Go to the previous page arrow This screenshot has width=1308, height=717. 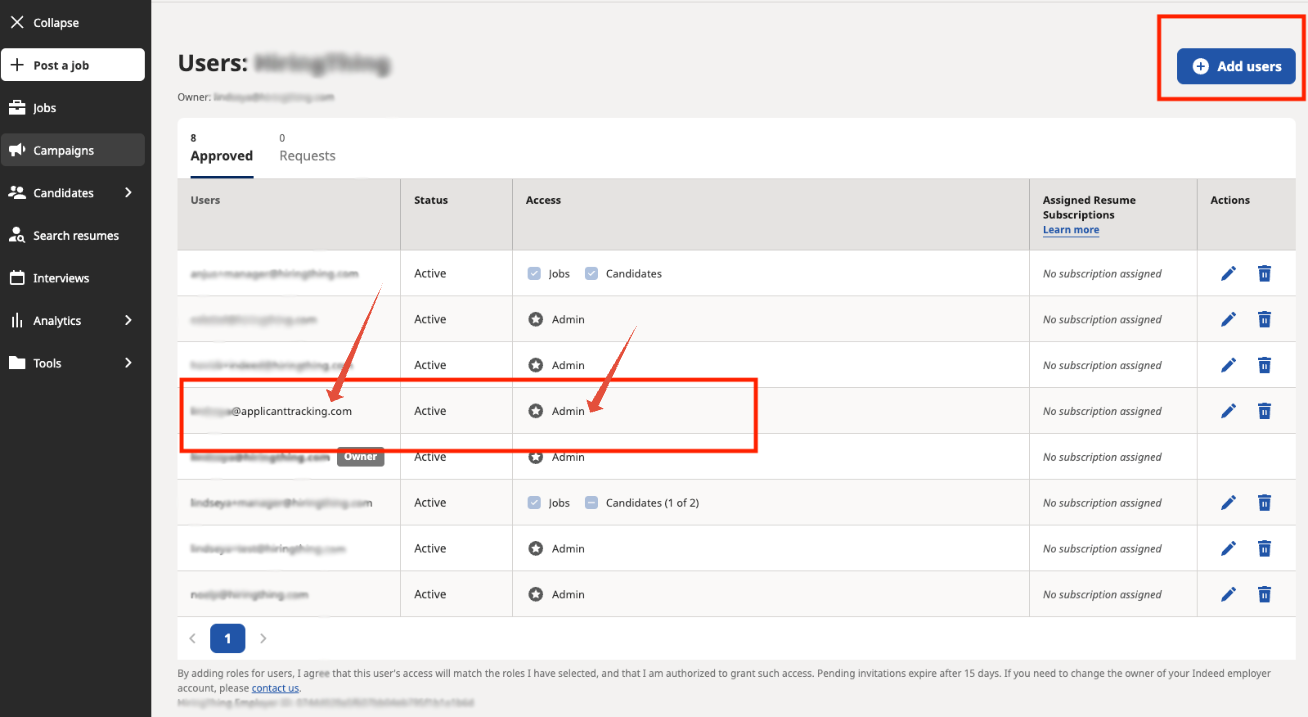tap(192, 638)
